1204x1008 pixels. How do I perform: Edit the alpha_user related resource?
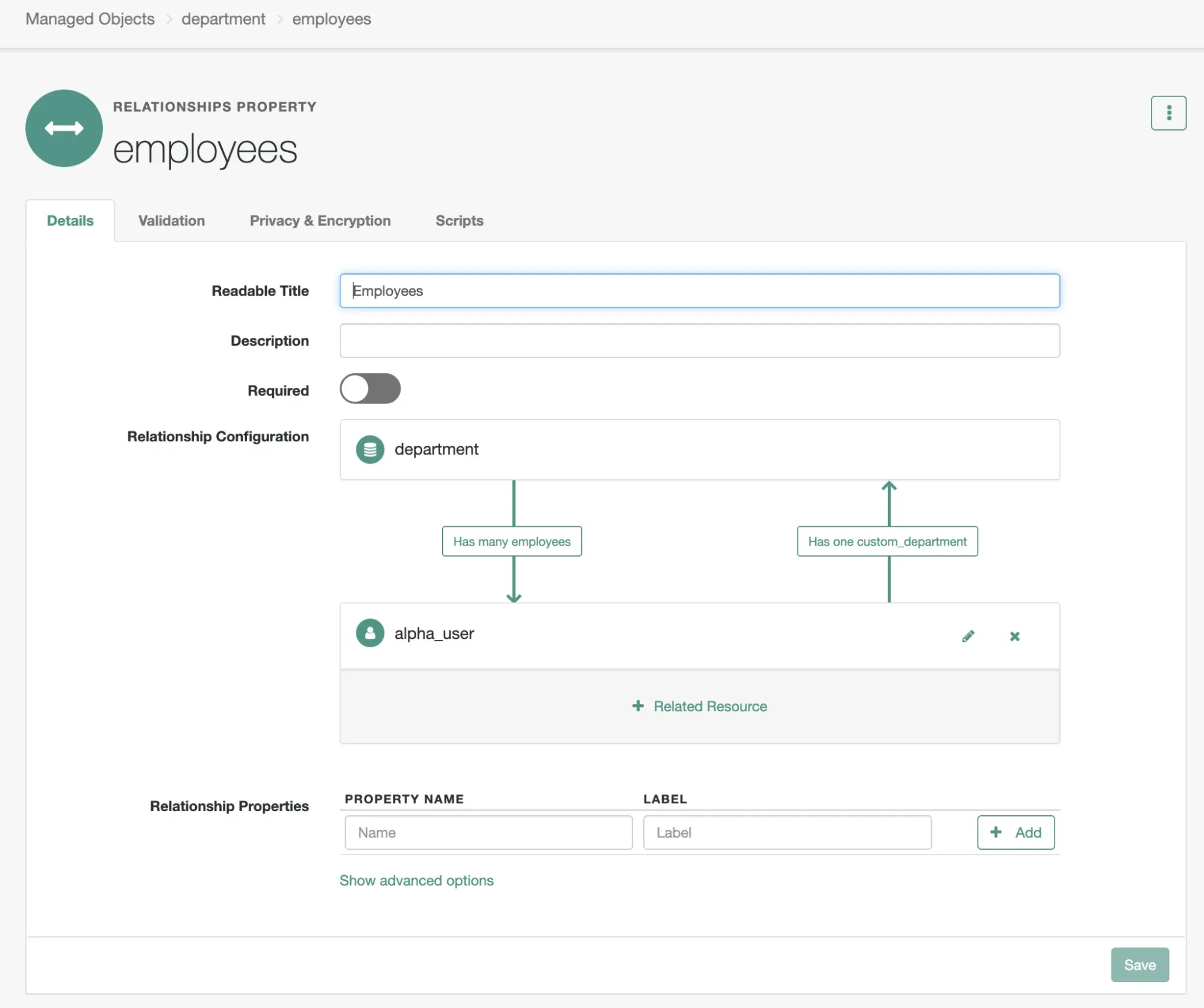click(x=968, y=636)
